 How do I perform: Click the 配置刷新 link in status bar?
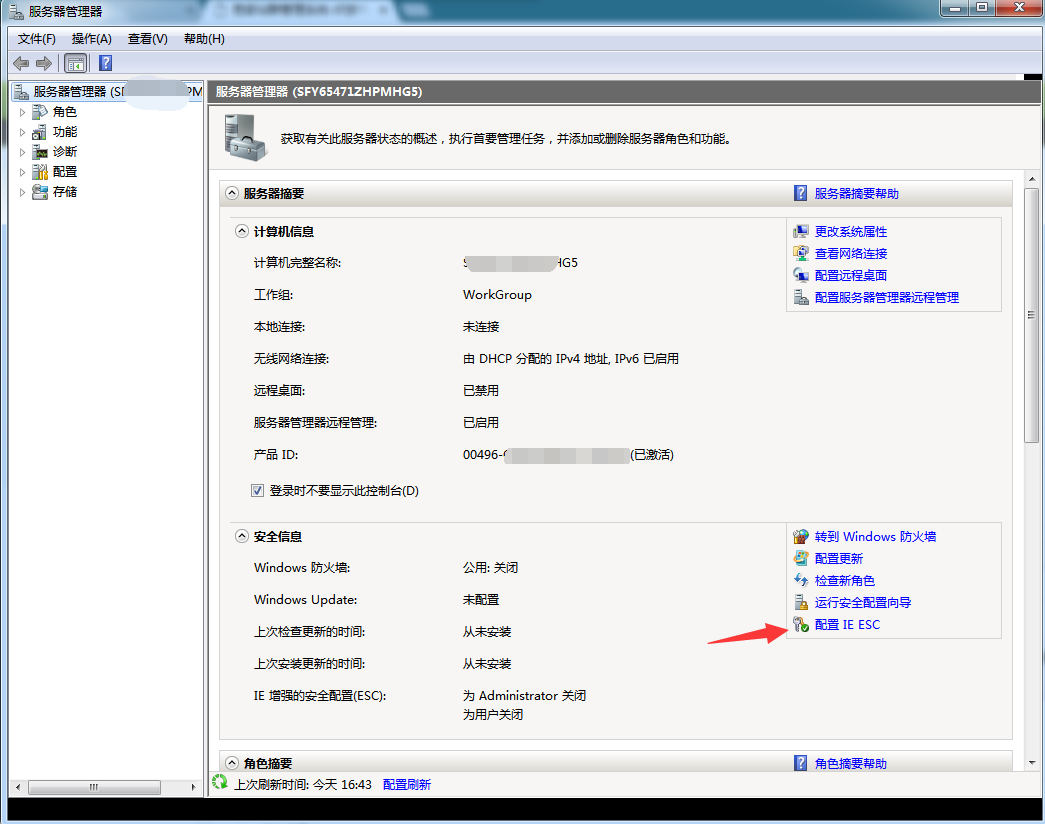coord(407,785)
